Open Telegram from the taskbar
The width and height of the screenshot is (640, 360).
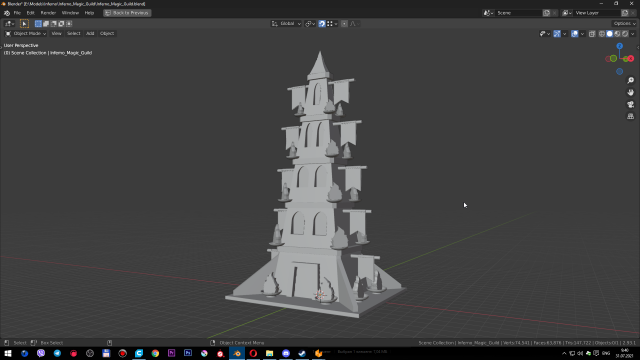click(x=57, y=353)
